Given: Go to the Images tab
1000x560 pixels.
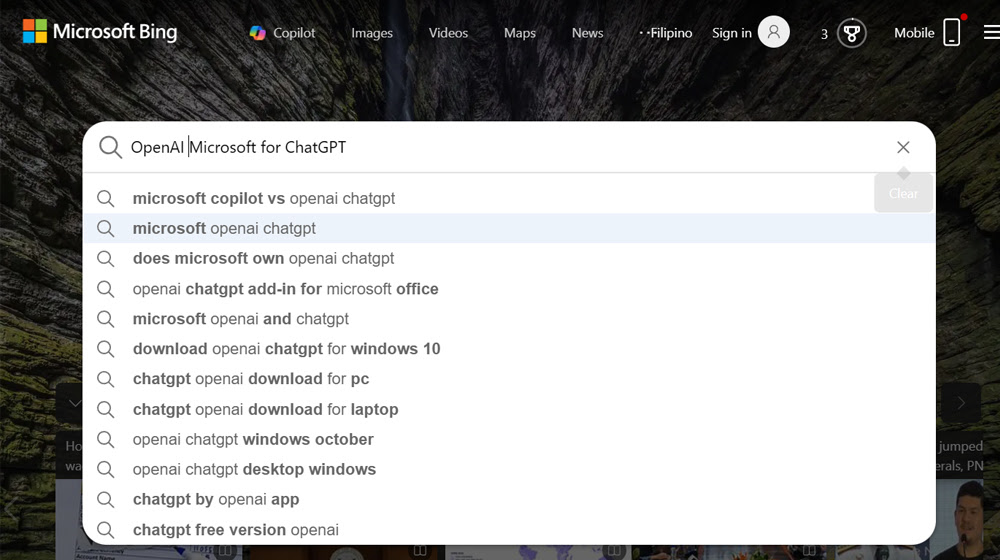Looking at the screenshot, I should click(372, 33).
